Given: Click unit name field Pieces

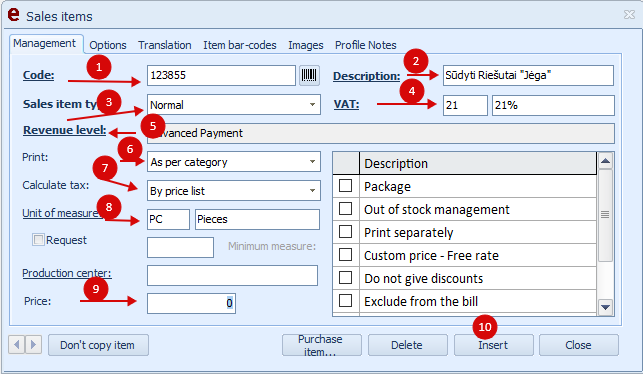Looking at the screenshot, I should click(x=257, y=219).
